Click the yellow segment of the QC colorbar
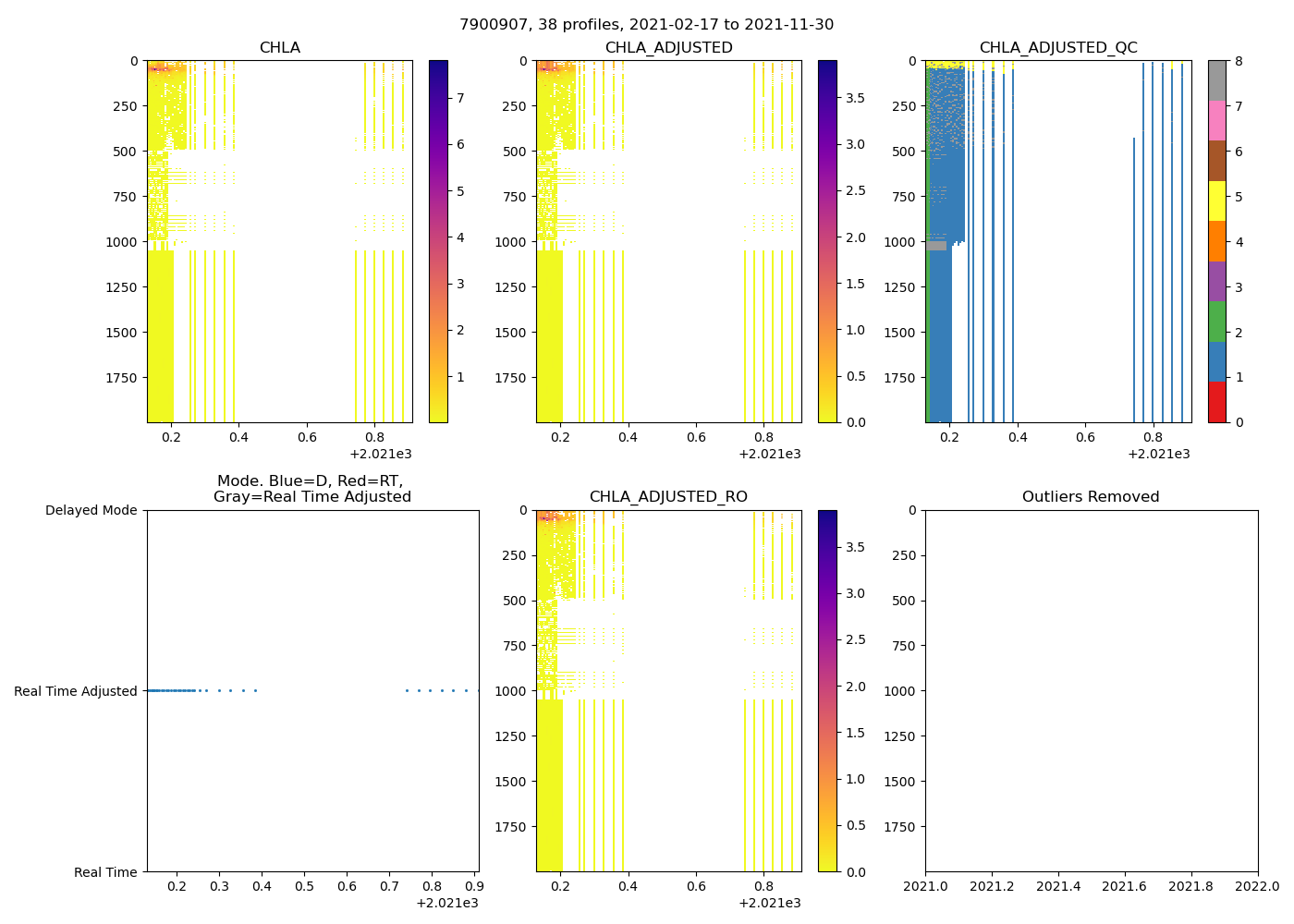The height and width of the screenshot is (924, 1294). pyautogui.click(x=1217, y=201)
